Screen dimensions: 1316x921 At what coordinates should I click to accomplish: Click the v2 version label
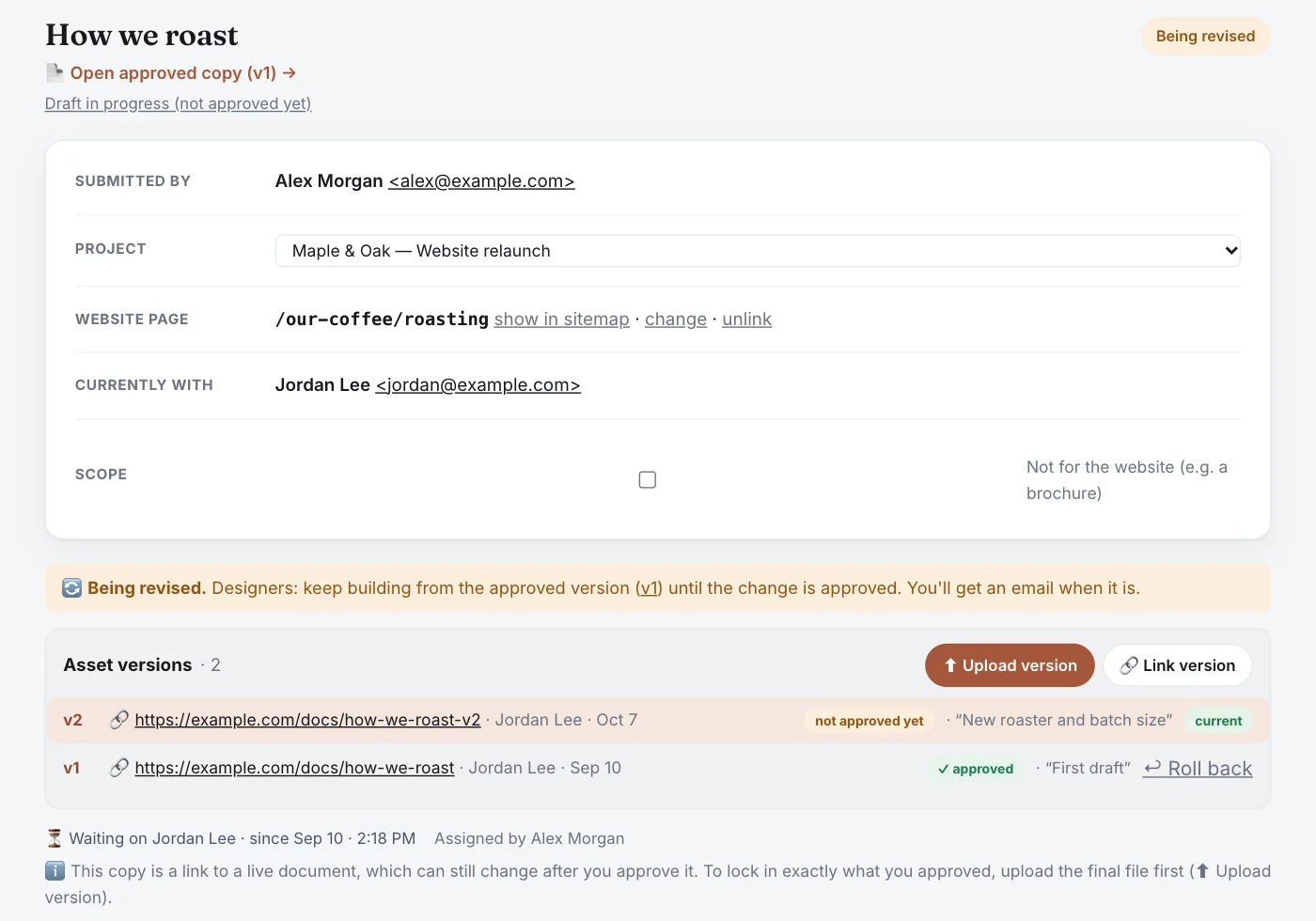[x=72, y=720]
